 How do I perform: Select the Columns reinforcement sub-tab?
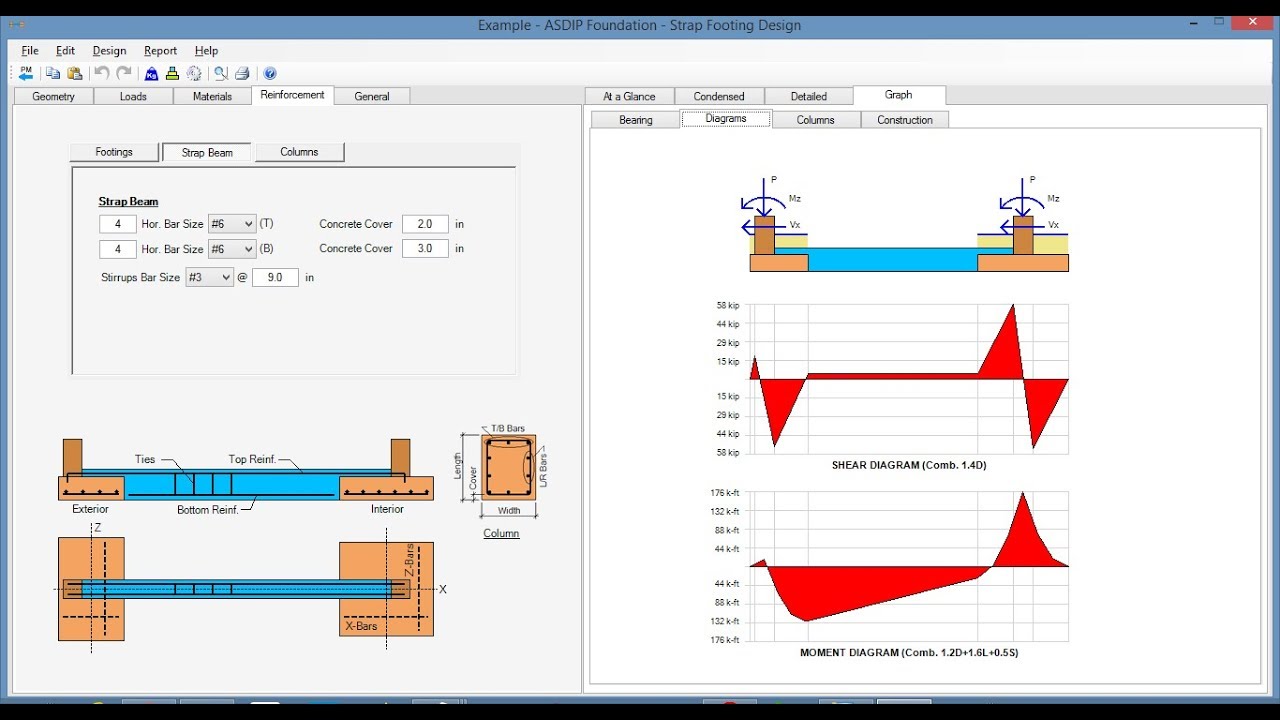pos(299,152)
